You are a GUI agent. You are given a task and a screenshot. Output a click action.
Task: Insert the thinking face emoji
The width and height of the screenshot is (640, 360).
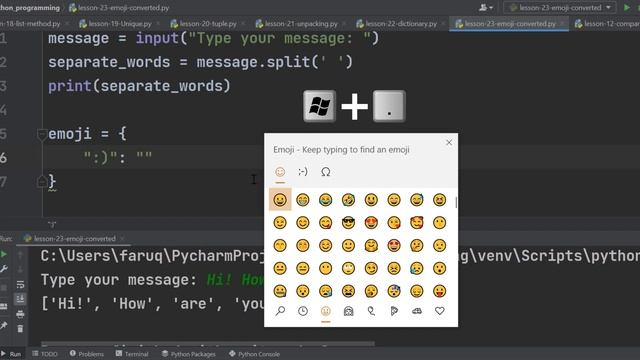(417, 245)
